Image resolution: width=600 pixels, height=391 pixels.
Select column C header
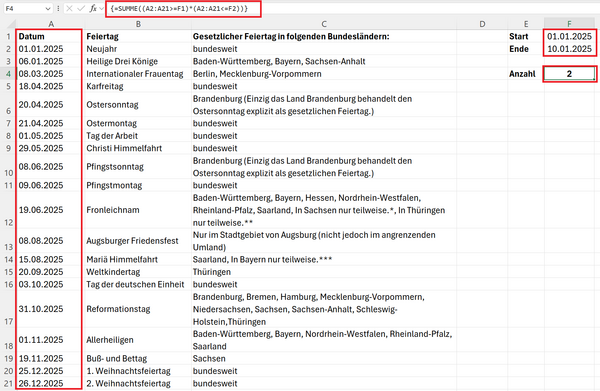click(x=324, y=24)
